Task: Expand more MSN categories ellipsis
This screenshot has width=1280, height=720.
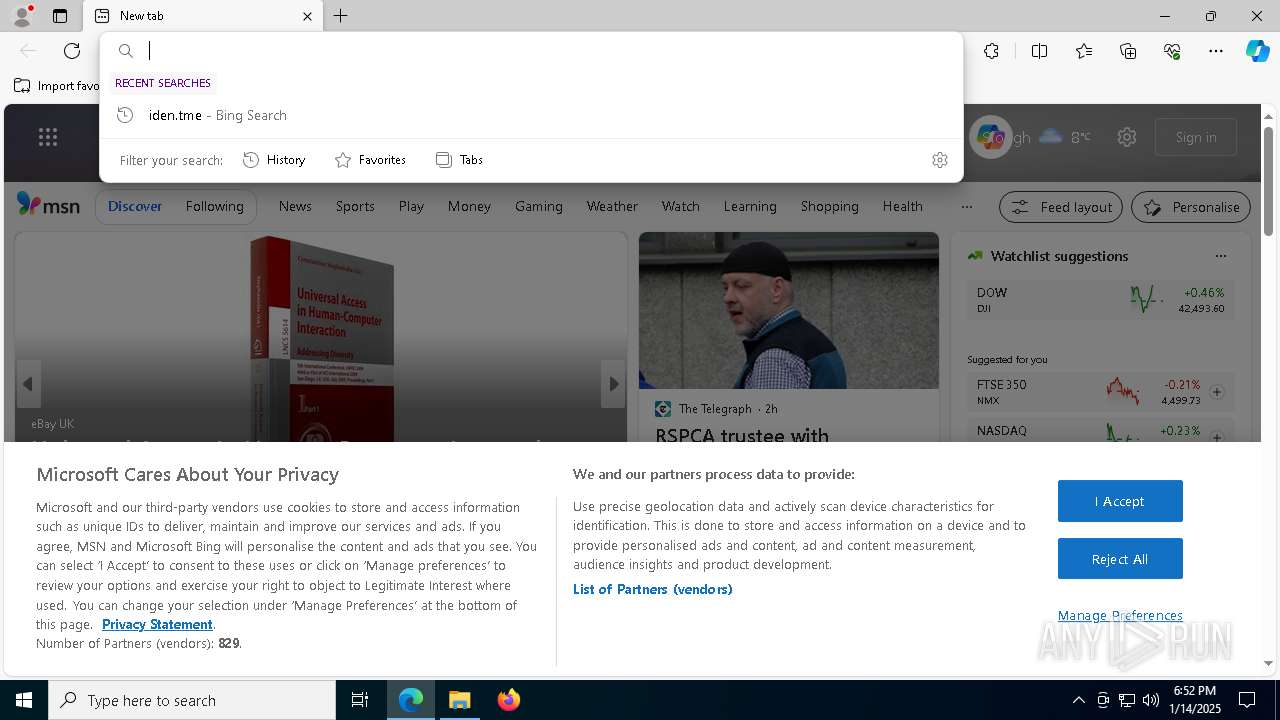Action: tap(966, 207)
